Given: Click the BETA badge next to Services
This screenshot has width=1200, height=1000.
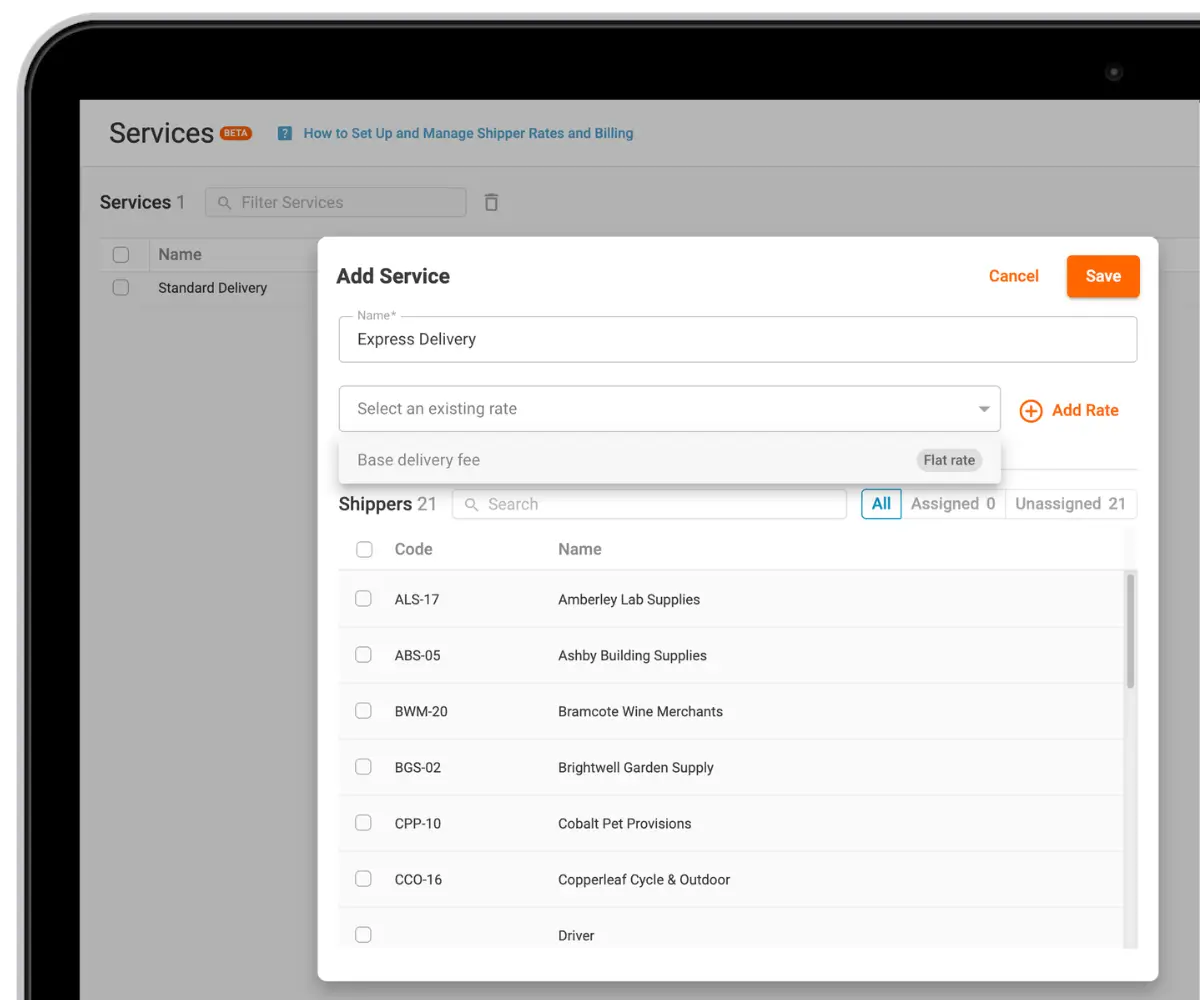Looking at the screenshot, I should click(236, 133).
